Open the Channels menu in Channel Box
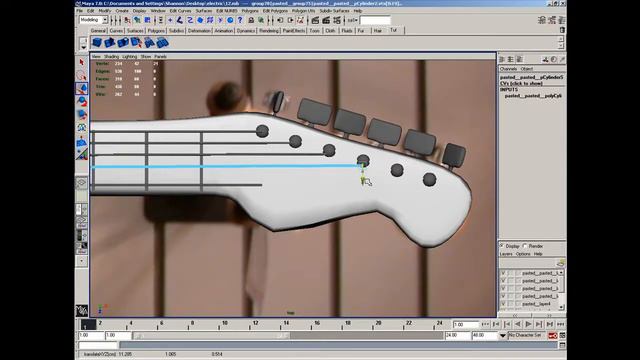The width and height of the screenshot is (640, 360). pos(508,69)
